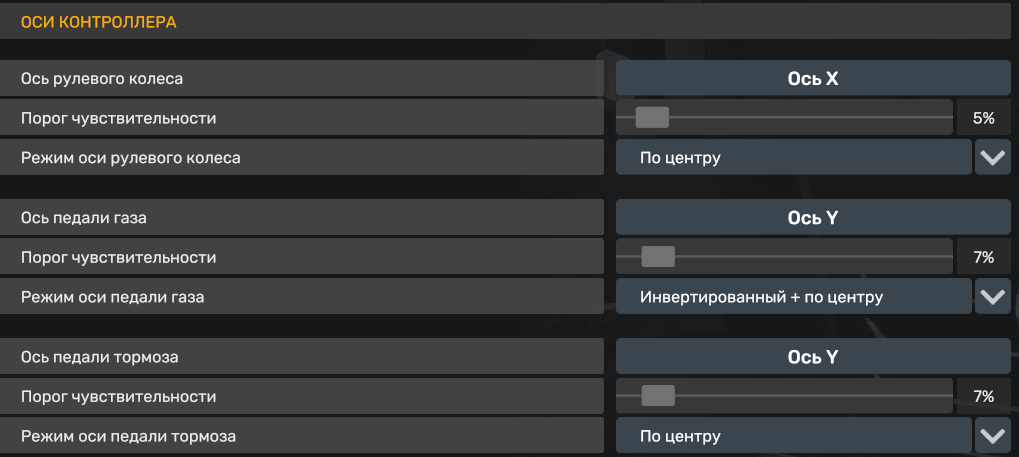The width and height of the screenshot is (1019, 457).
Task: Select the 'Ось педали газа' row label
Action: (x=302, y=218)
